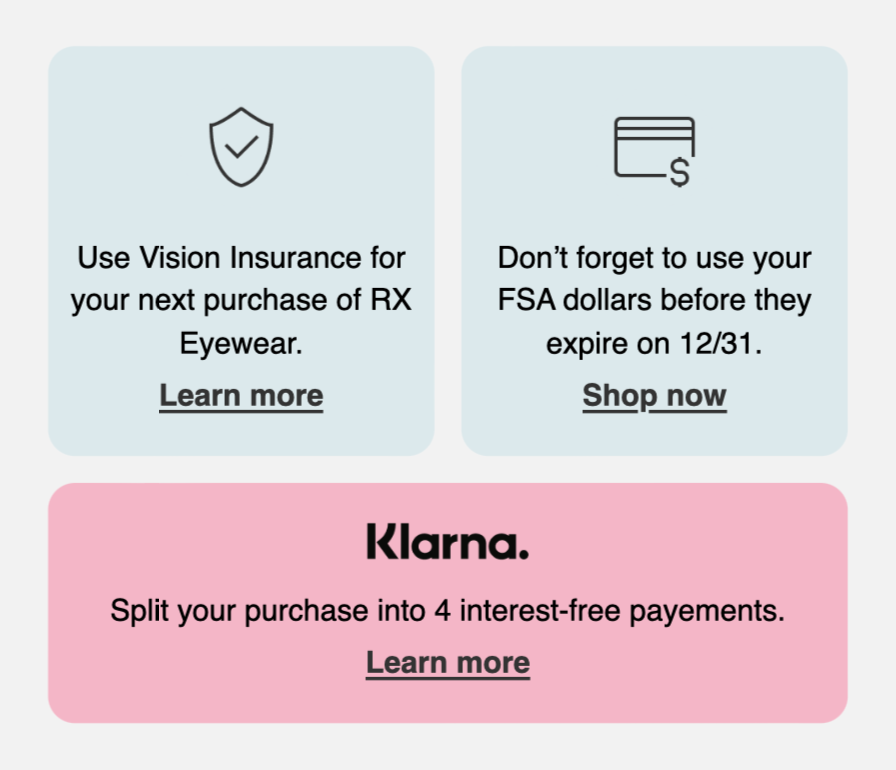This screenshot has height=770, width=896.
Task: Select the pink Klarna banner card
Action: [447, 603]
